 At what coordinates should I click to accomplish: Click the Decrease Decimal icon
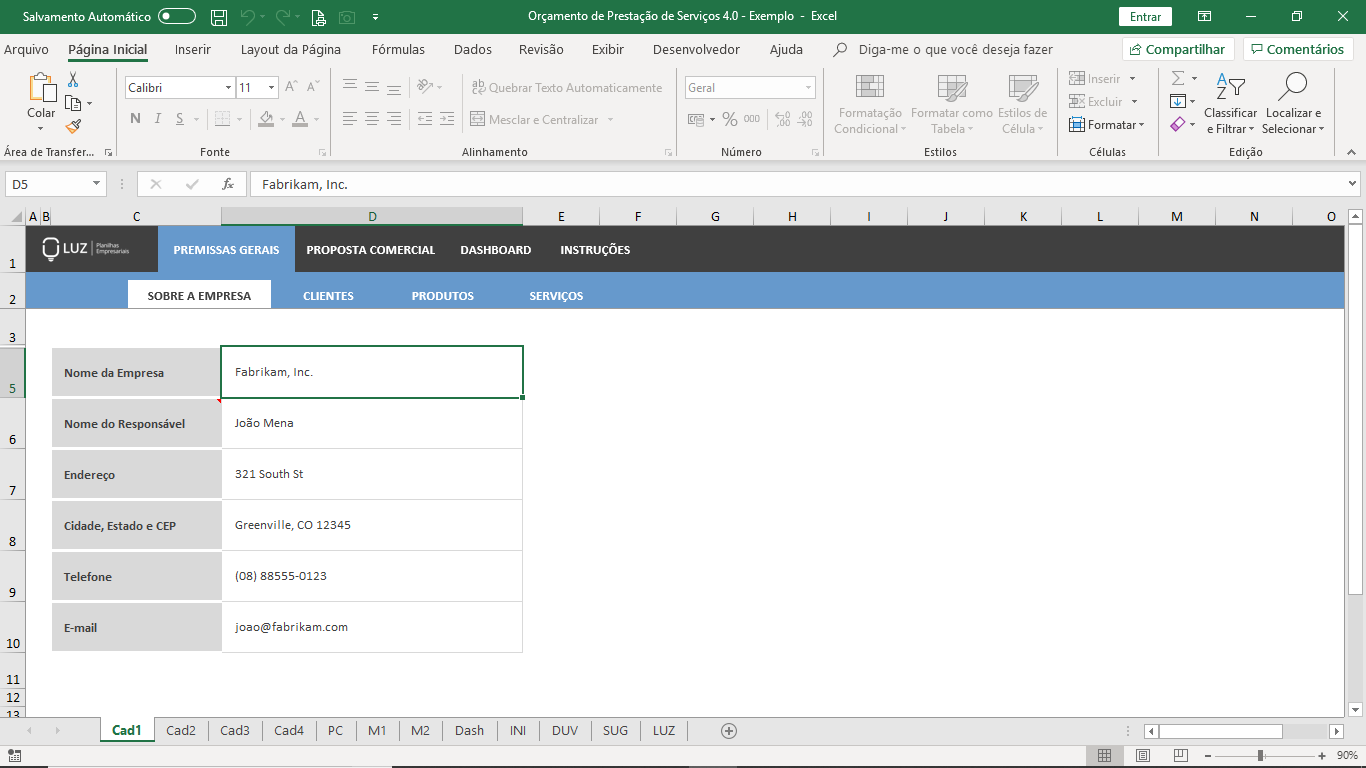[804, 119]
